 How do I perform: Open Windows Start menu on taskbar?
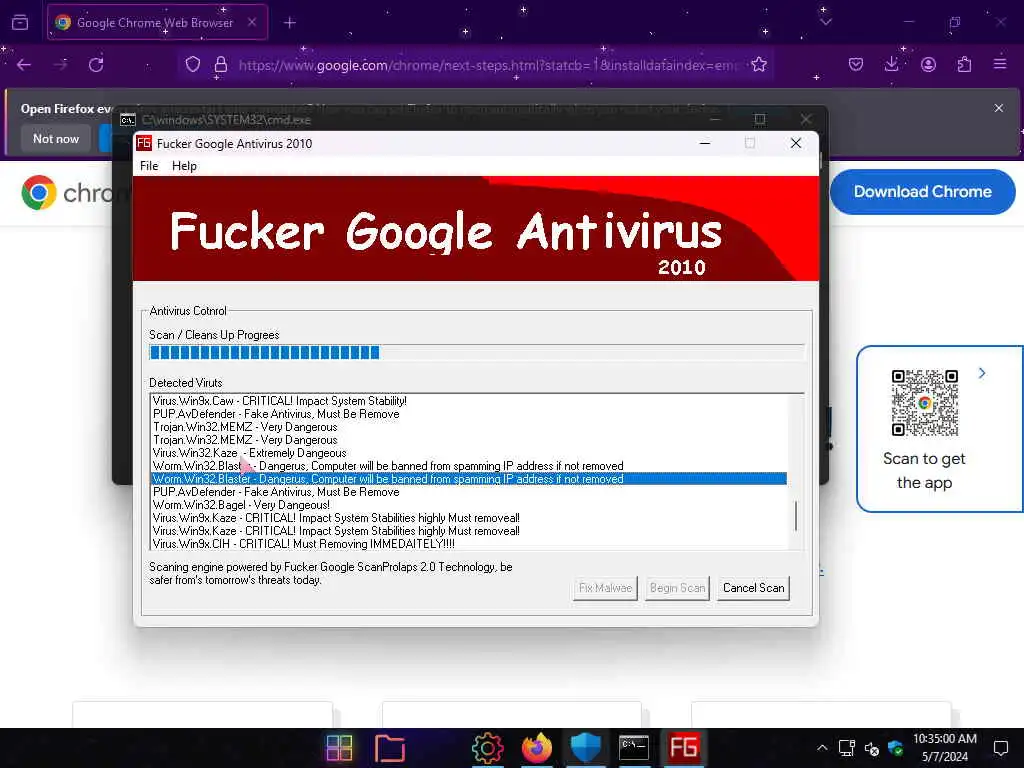(340, 747)
